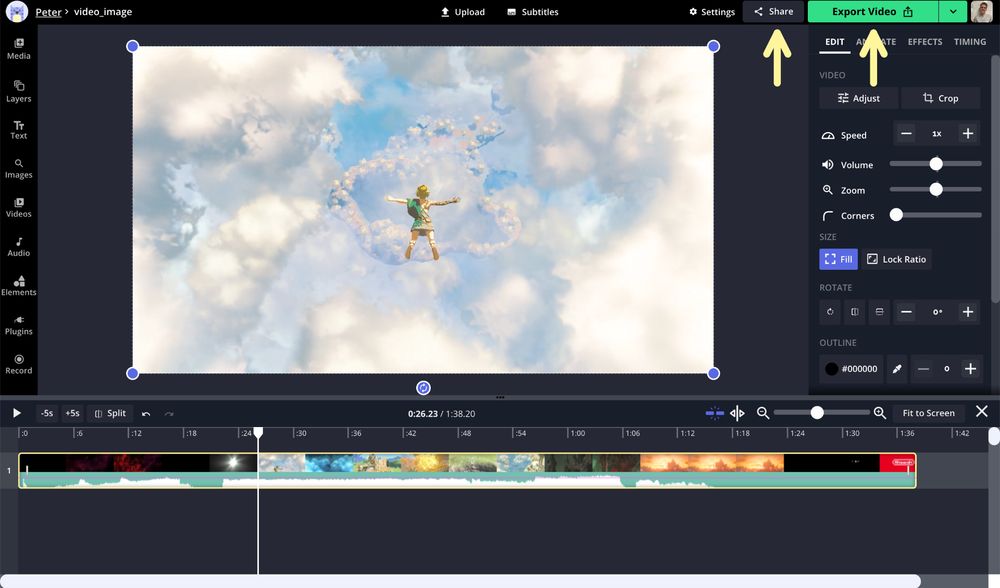Viewport: 1000px width, 588px height.
Task: Switch to the Timing tab
Action: click(x=969, y=42)
